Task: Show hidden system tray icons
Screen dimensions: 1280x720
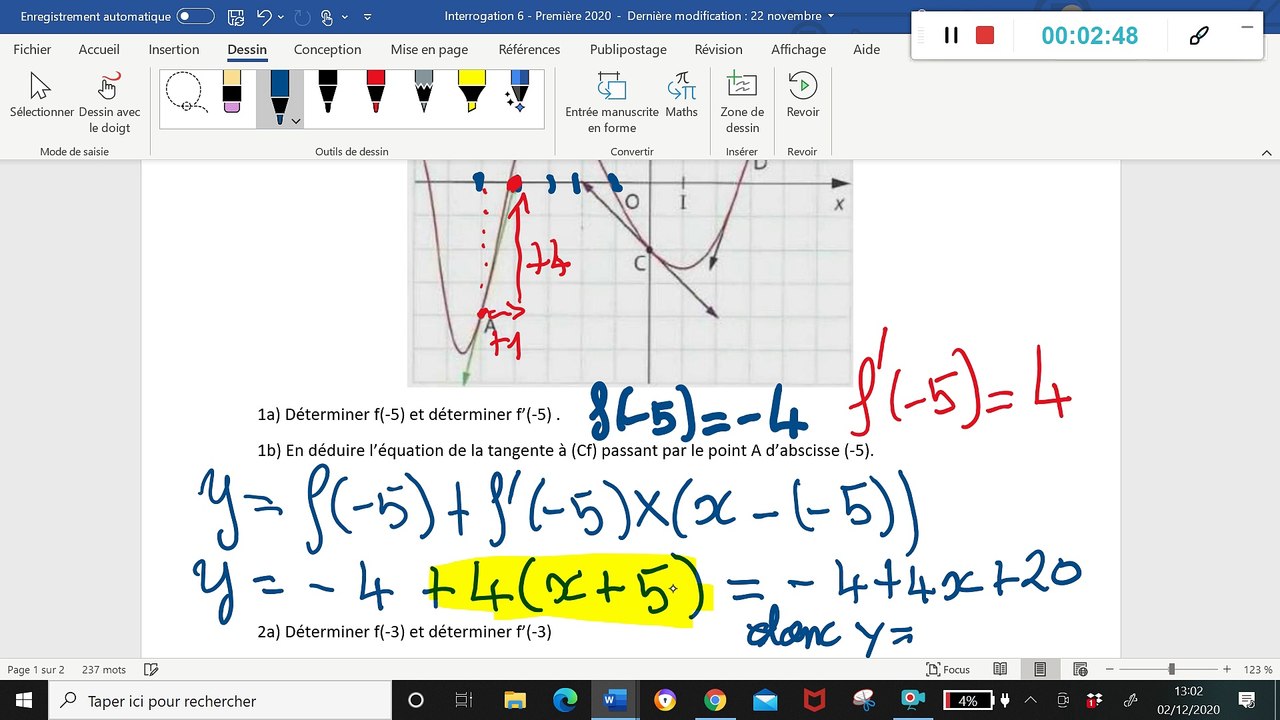Action: tap(1032, 700)
